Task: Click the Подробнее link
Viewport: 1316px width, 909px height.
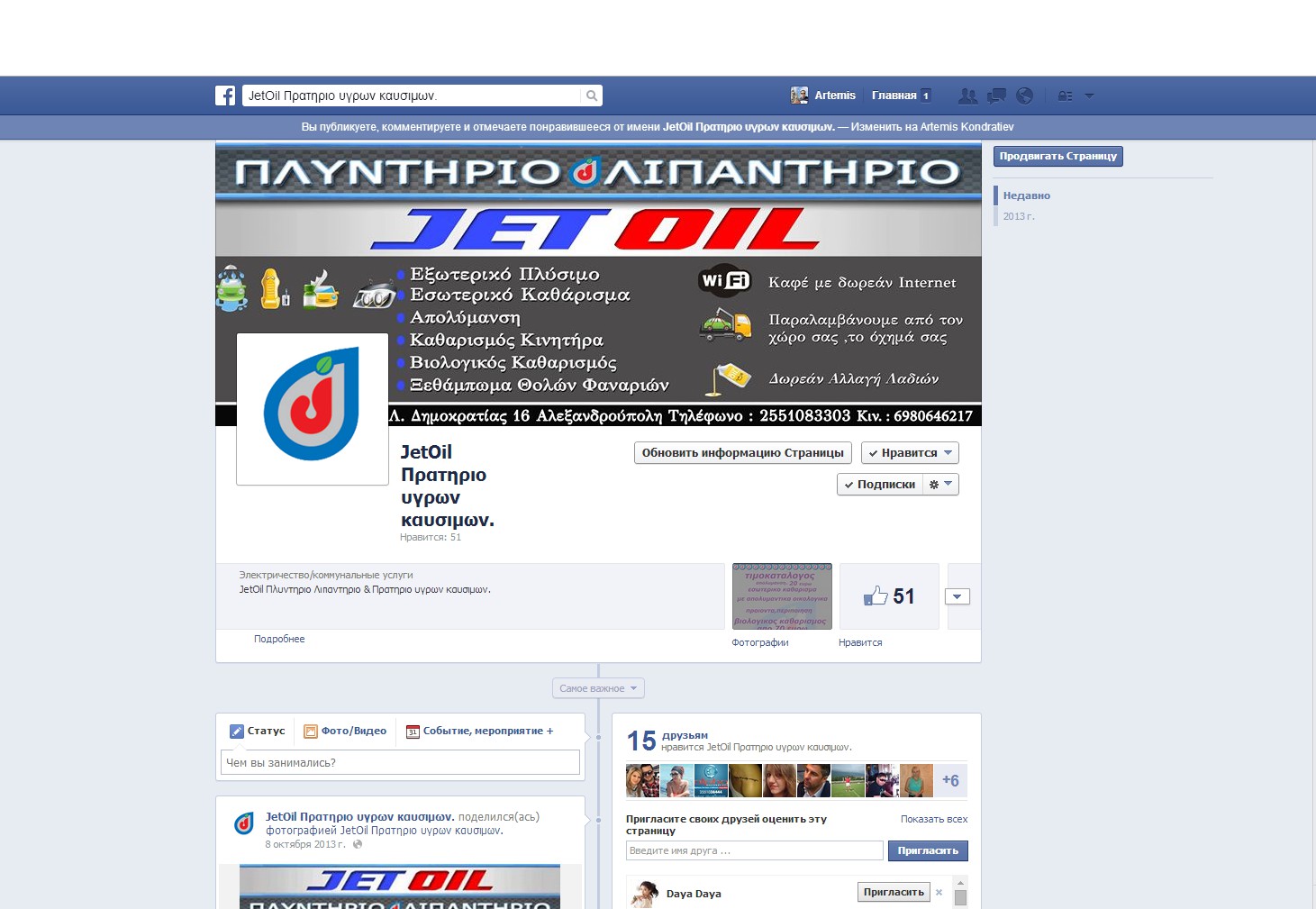Action: [279, 639]
